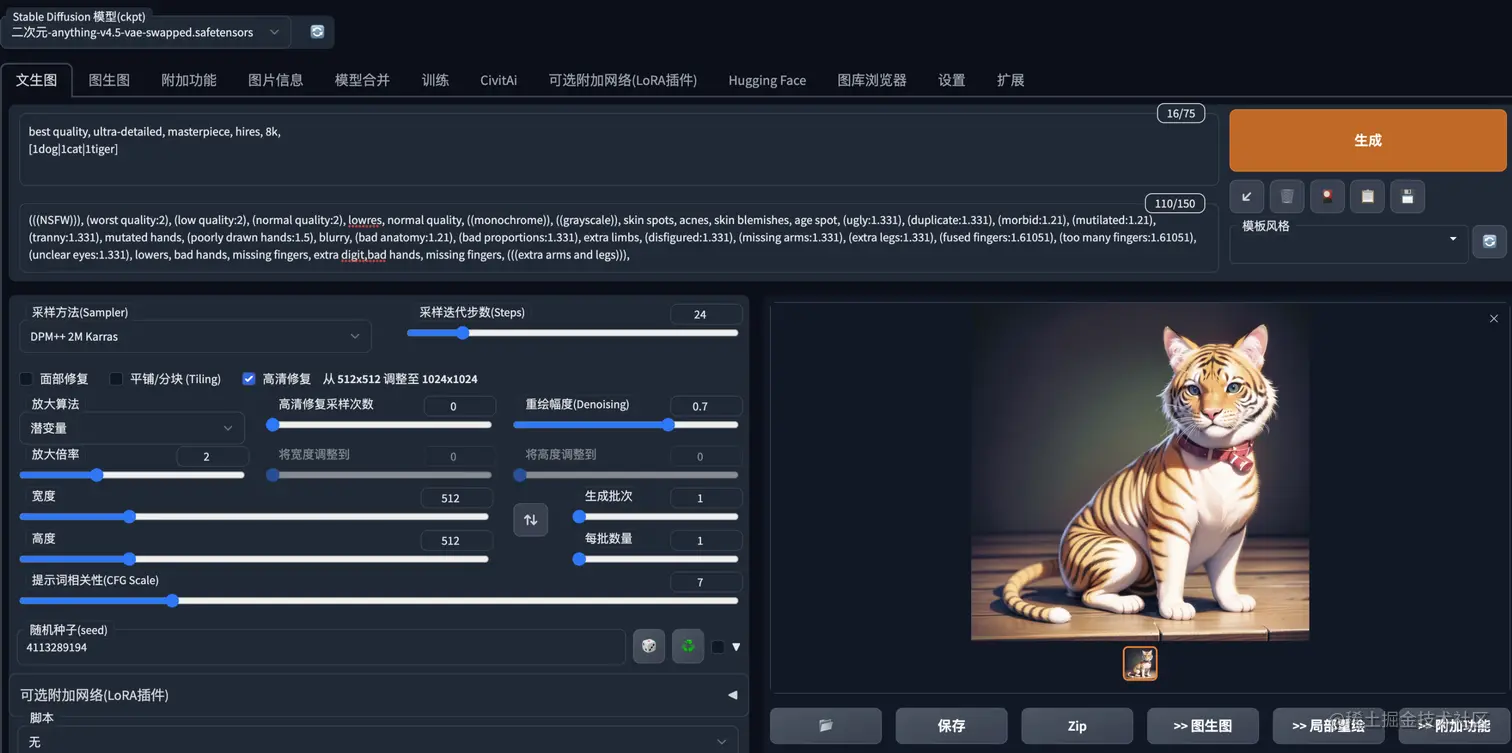The image size is (1512, 753).
Task: Refresh the 模板风格 style list
Action: click(1489, 241)
